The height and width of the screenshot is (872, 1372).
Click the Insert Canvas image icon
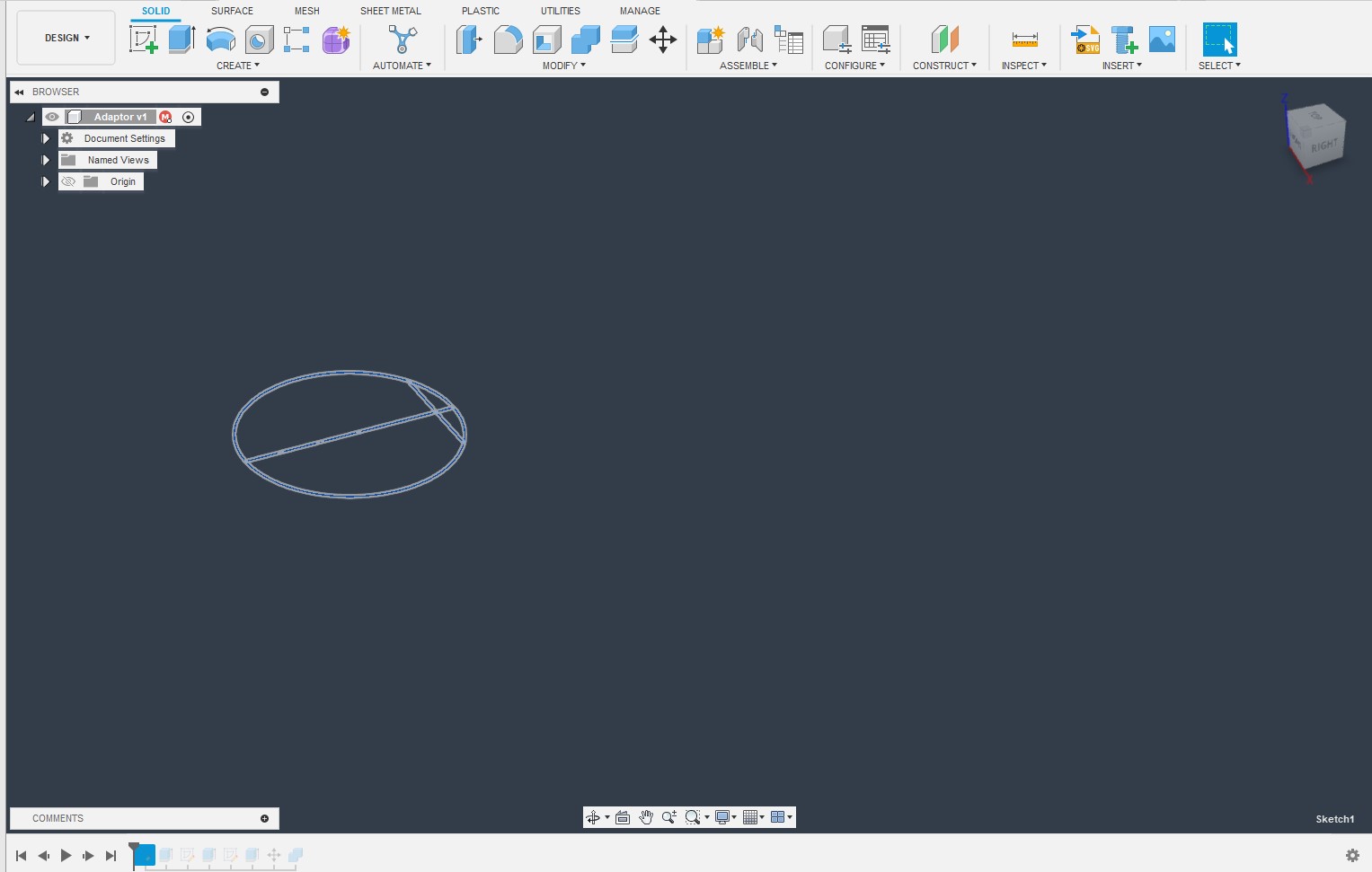click(1162, 40)
